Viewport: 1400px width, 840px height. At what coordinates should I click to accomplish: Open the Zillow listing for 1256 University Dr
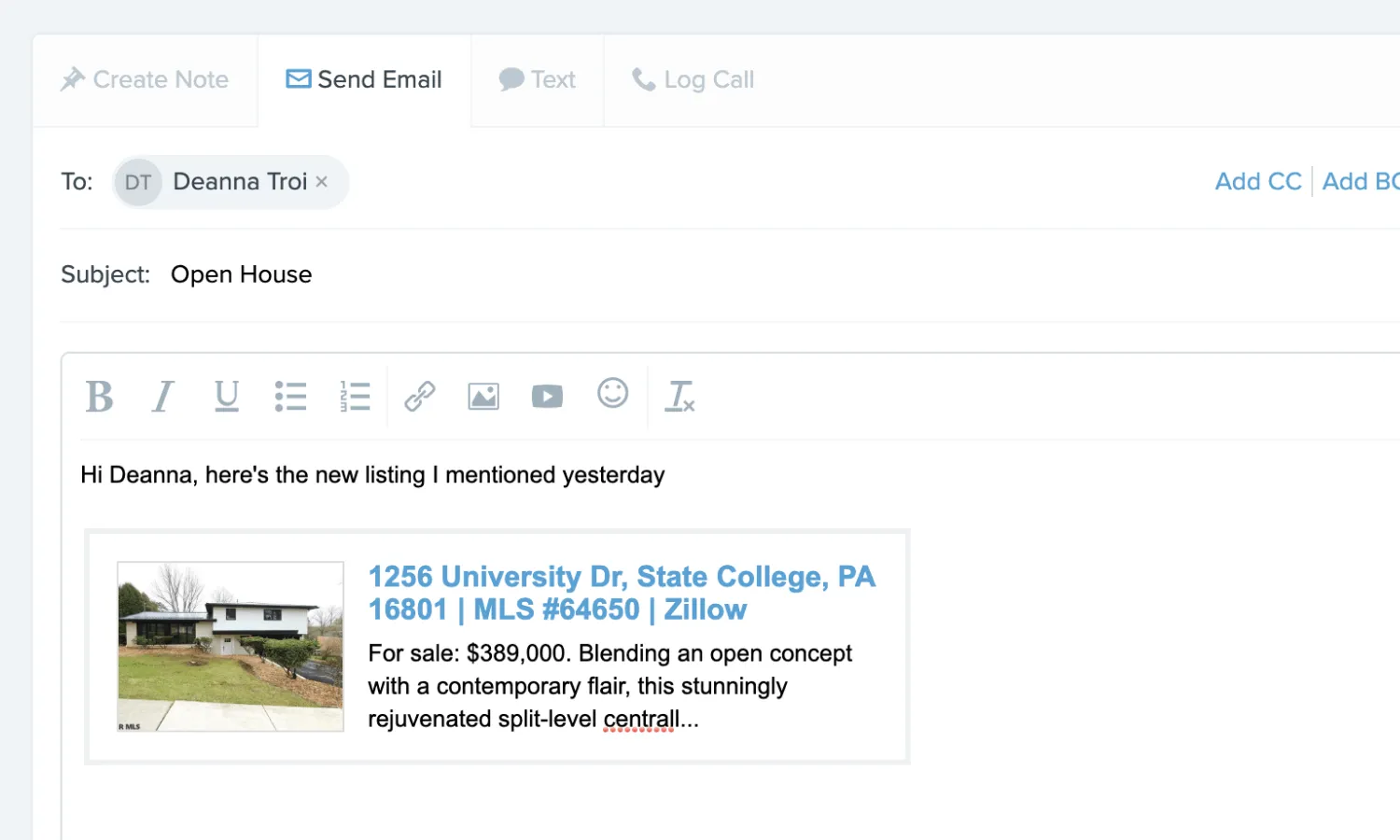coord(622,593)
